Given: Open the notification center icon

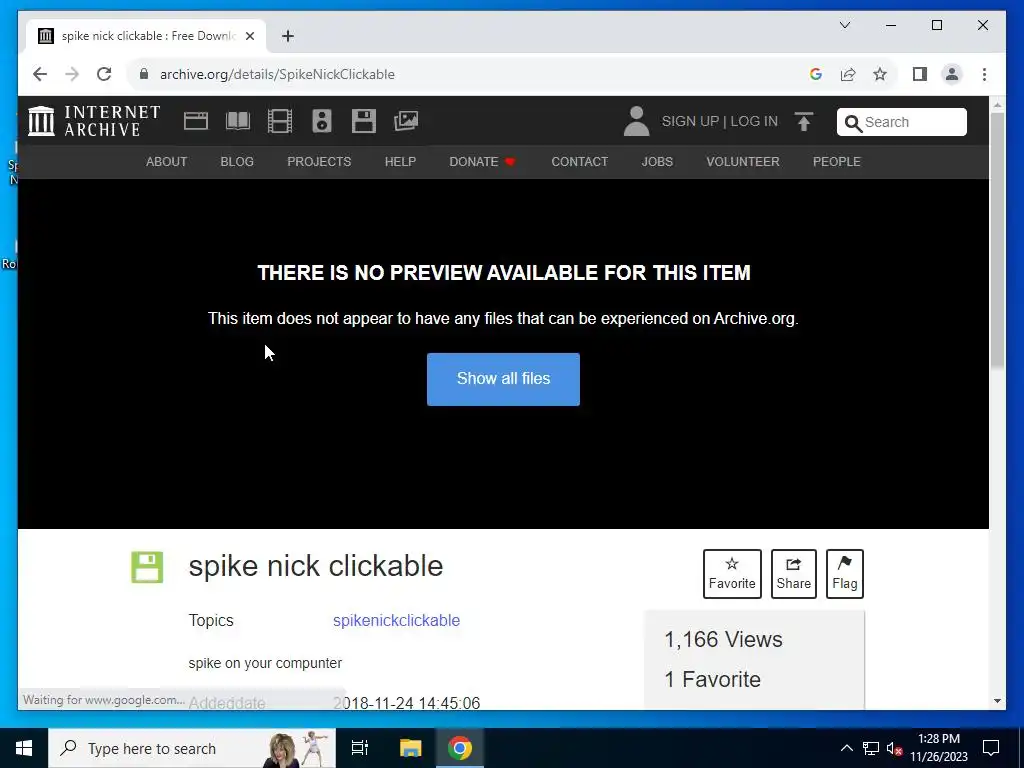Looking at the screenshot, I should point(991,748).
